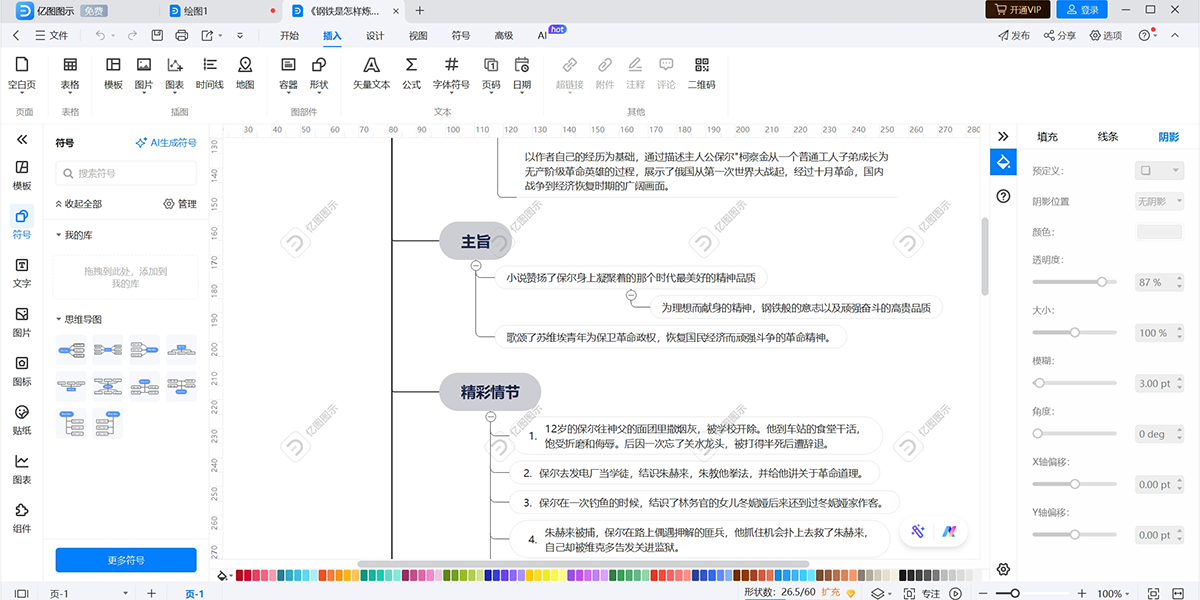
Task: Click the 更多符号 more symbols button
Action: coord(126,561)
